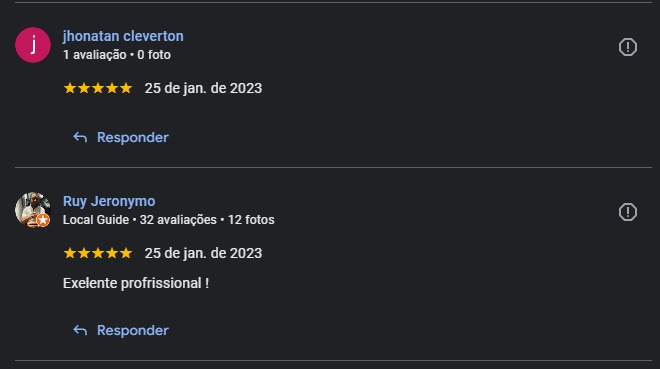
Task: Click the reply arrow icon under jhonatan's review
Action: (x=80, y=137)
